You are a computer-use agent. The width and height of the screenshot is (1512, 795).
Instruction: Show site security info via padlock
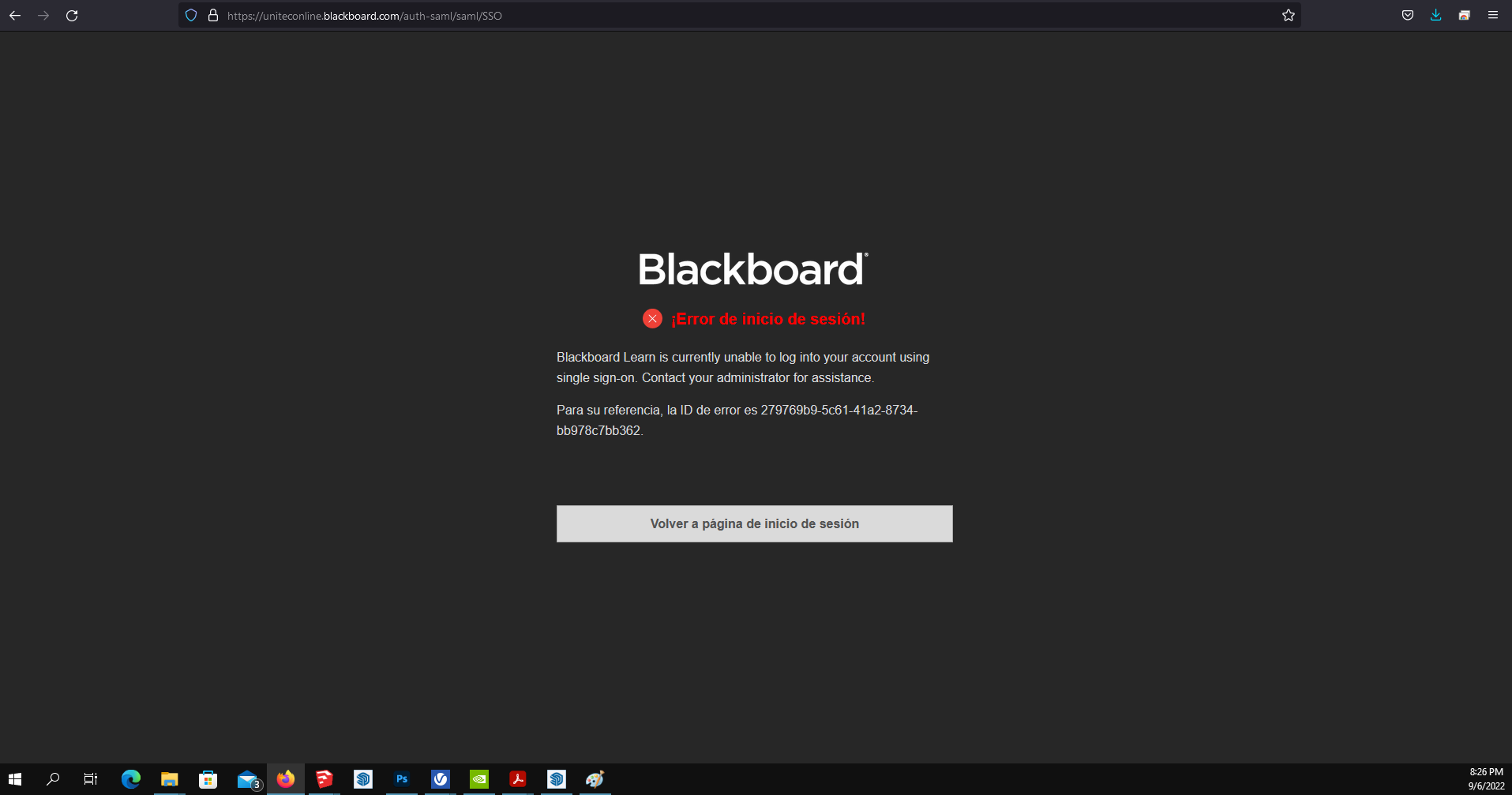click(x=213, y=15)
